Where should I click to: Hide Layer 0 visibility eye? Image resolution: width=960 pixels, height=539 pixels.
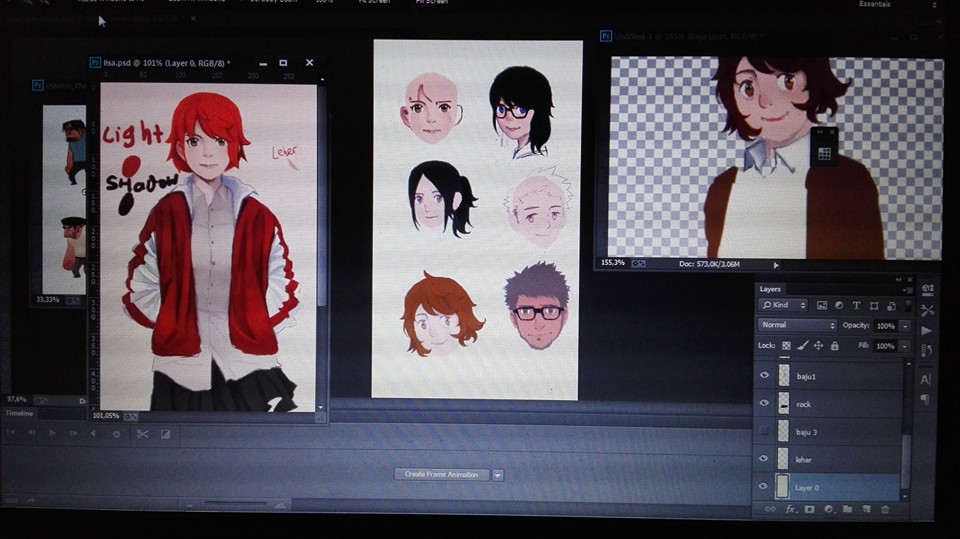763,486
